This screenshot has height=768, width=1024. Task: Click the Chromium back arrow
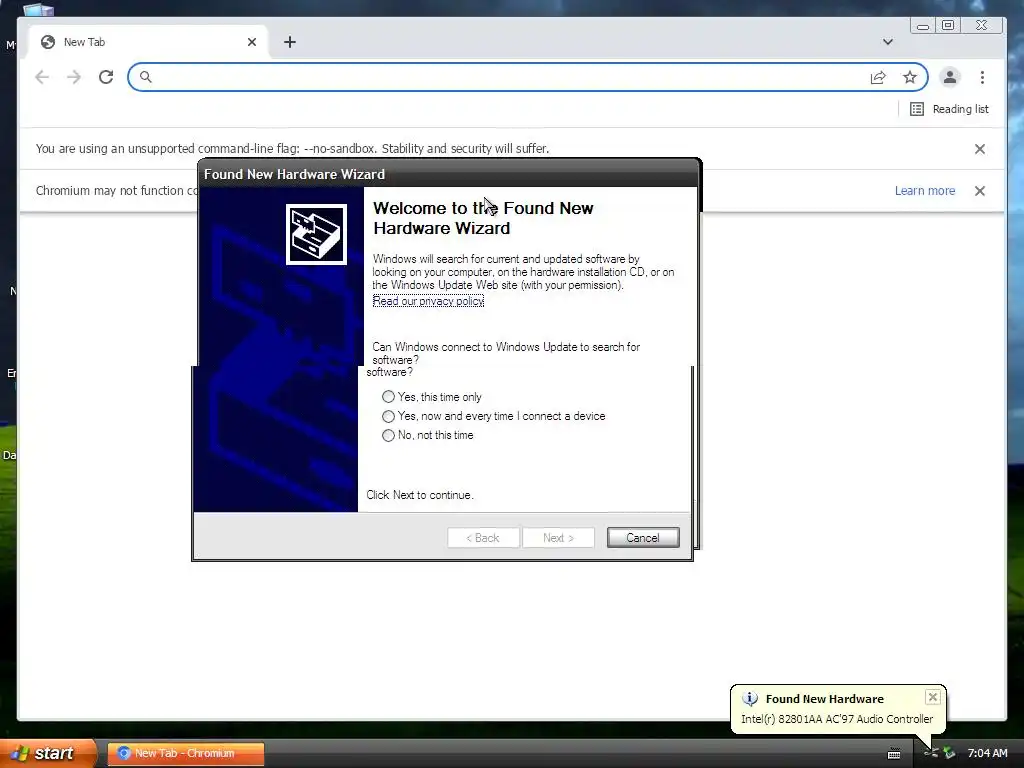click(x=42, y=77)
